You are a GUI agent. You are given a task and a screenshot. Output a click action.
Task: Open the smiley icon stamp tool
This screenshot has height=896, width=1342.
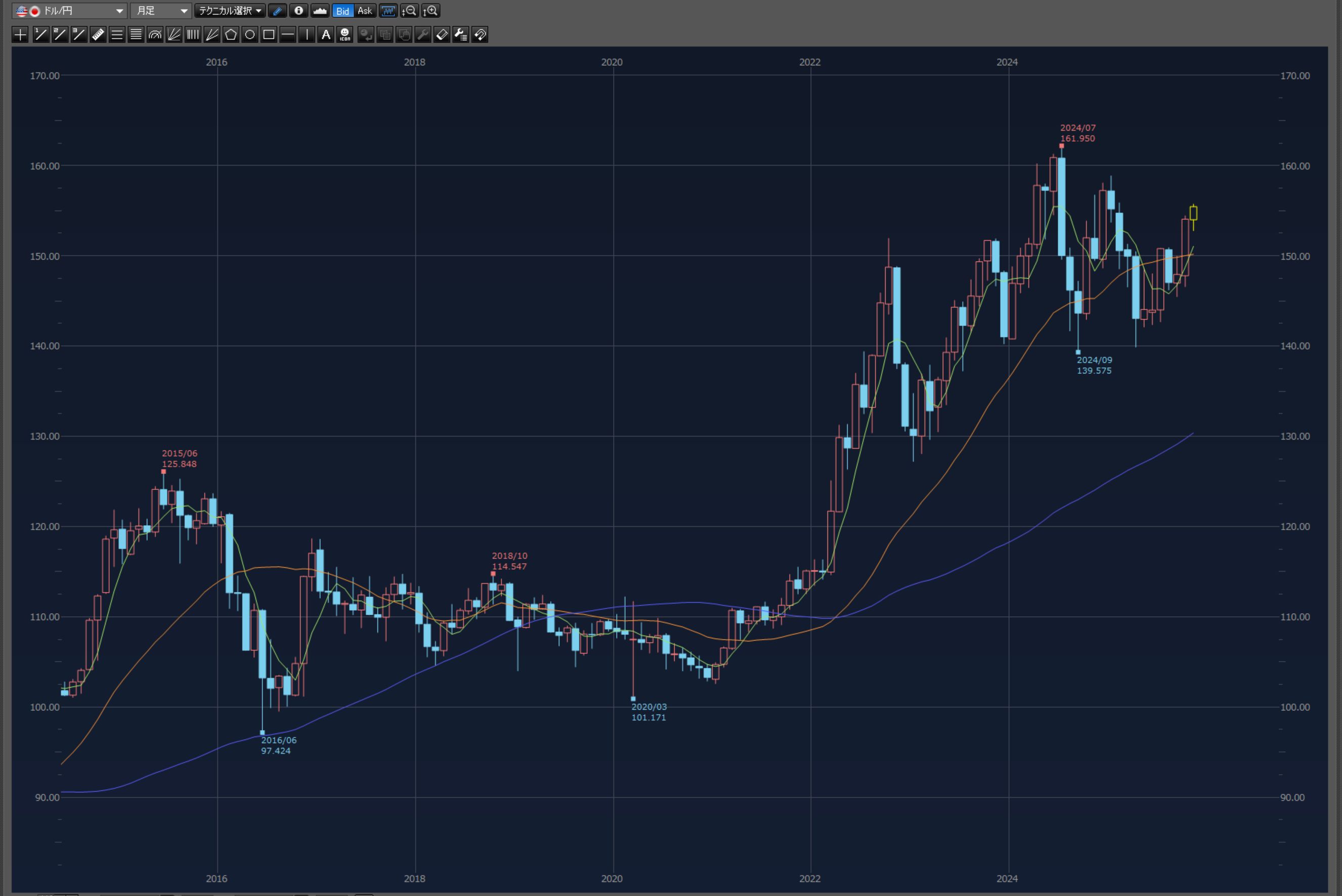[344, 35]
